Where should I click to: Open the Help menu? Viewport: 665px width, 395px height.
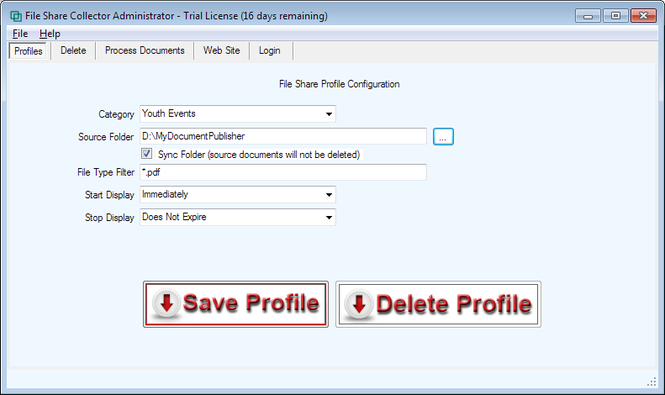pyautogui.click(x=50, y=34)
